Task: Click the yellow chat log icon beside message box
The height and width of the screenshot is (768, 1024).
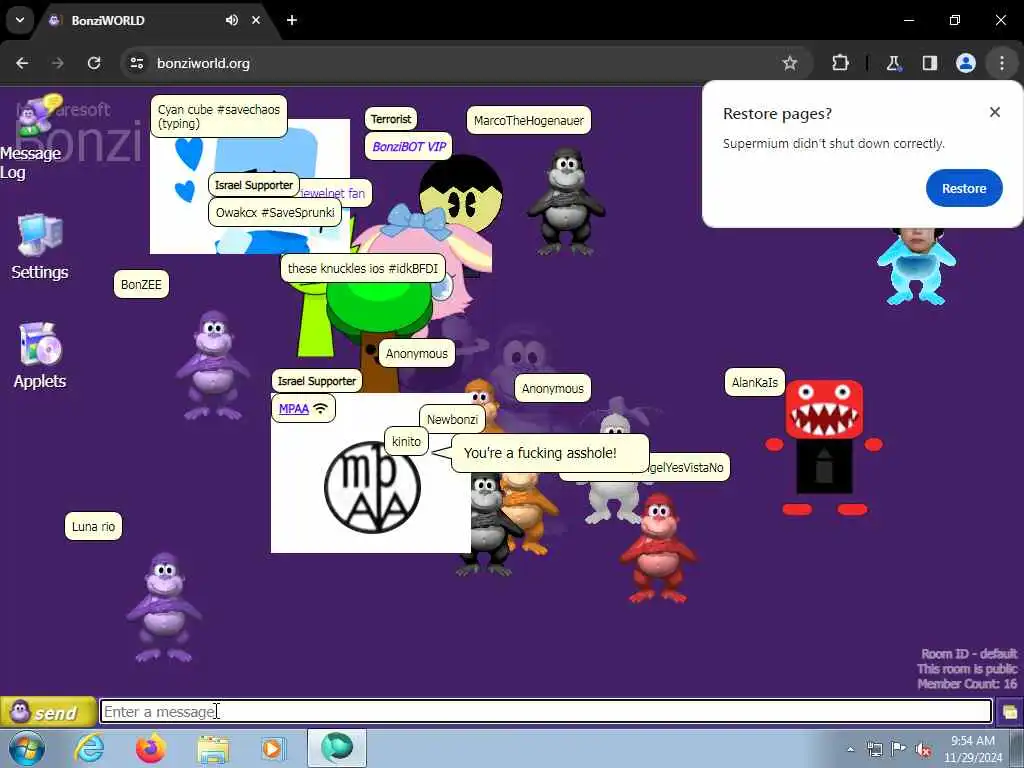Action: pyautogui.click(x=1010, y=712)
